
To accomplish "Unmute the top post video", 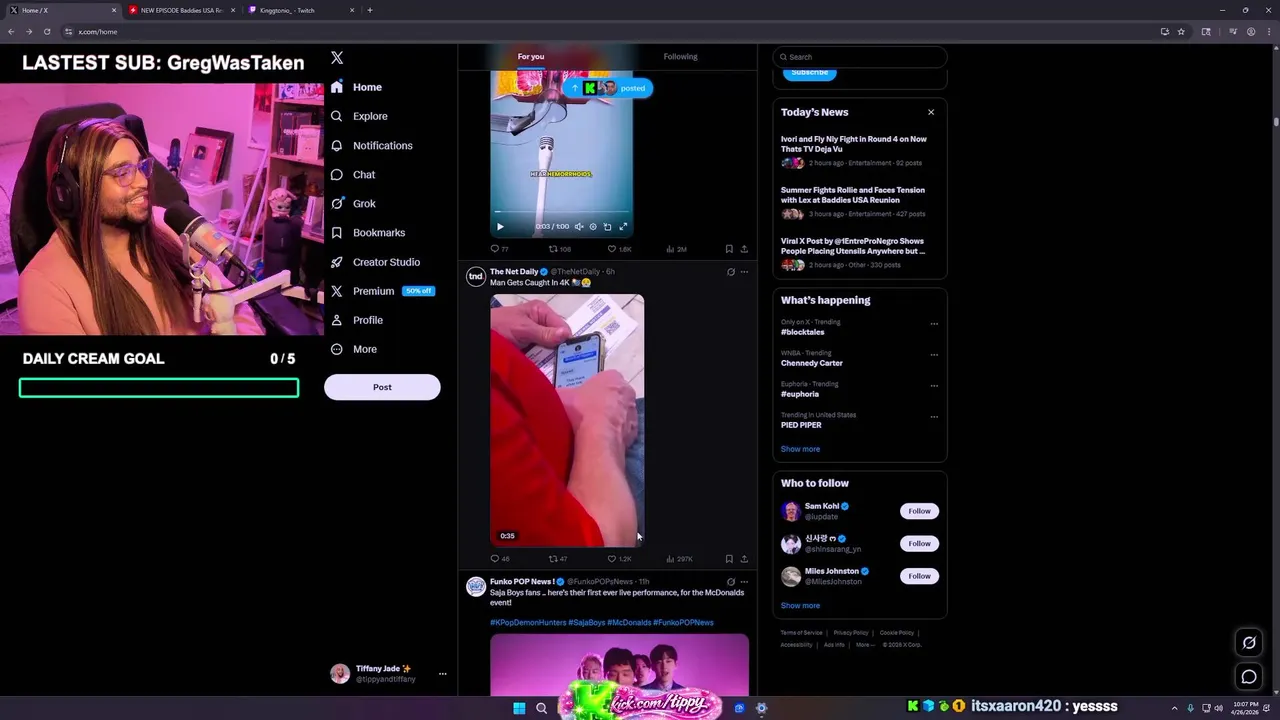I will point(578,227).
